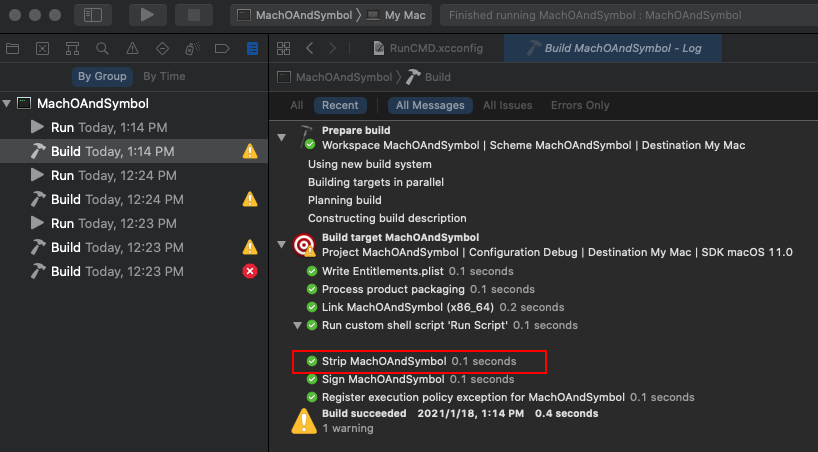
Task: Select the Report navigator icon
Action: point(252,49)
